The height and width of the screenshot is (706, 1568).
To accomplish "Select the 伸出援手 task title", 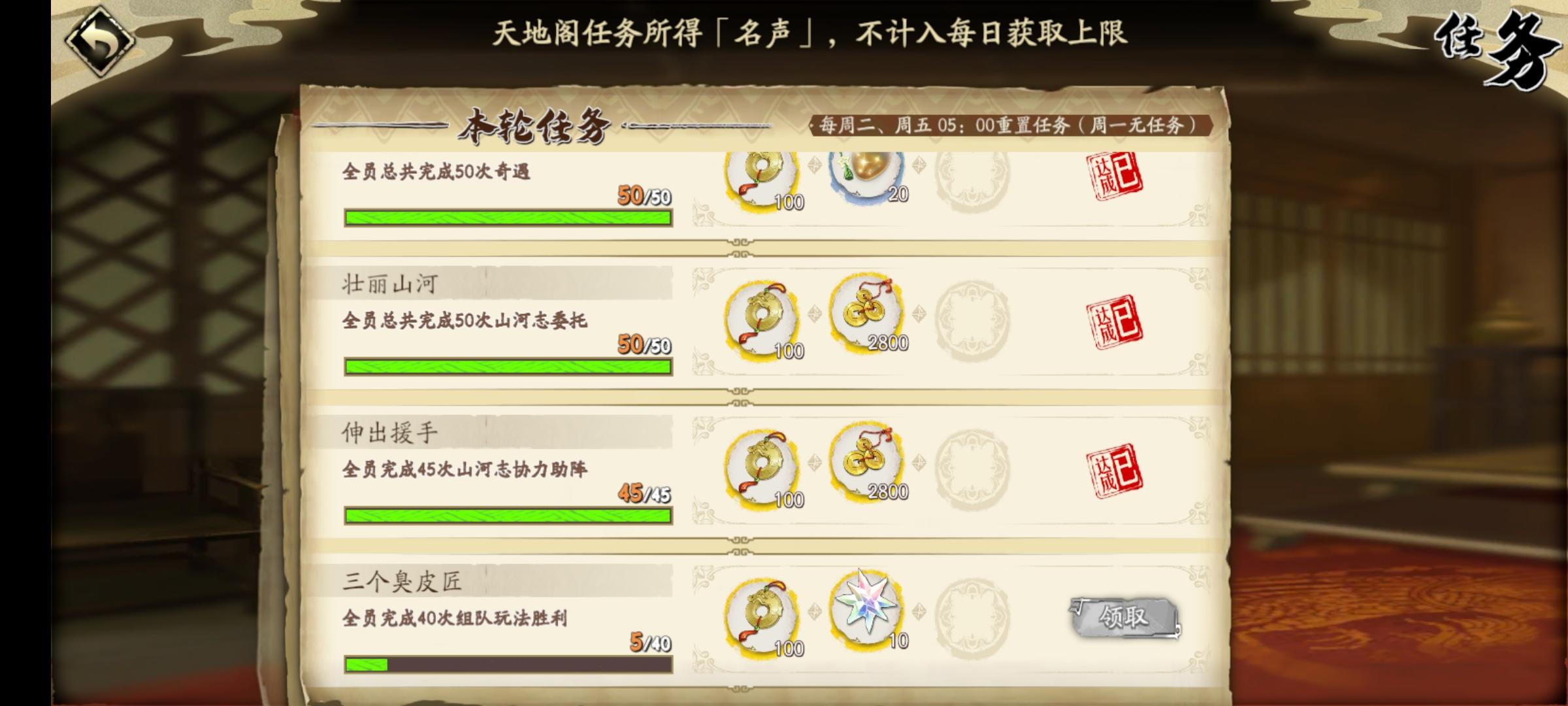I will pos(390,433).
